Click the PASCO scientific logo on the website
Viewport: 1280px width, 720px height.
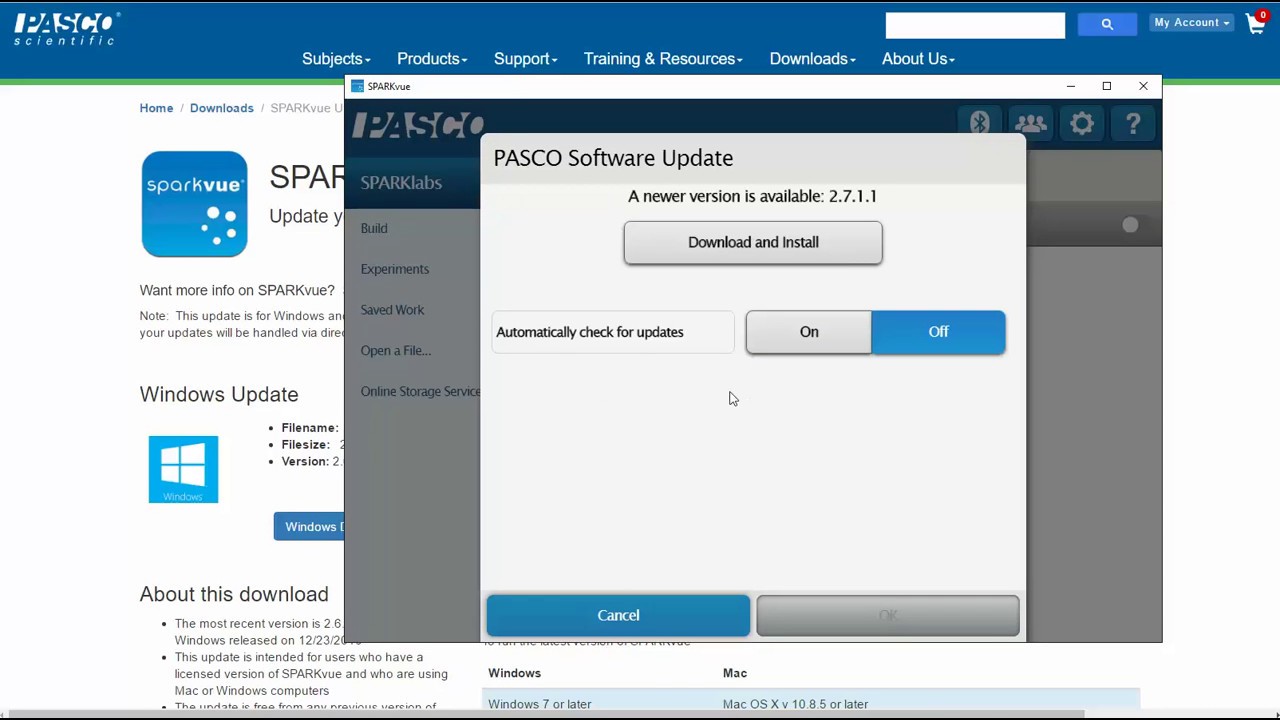[x=67, y=28]
